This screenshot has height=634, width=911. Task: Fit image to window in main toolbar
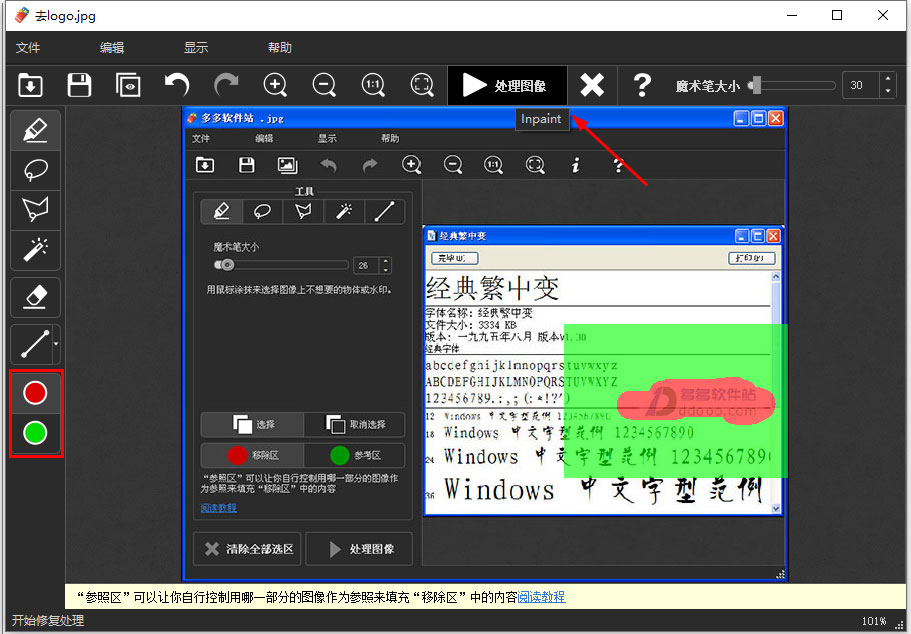pyautogui.click(x=422, y=85)
